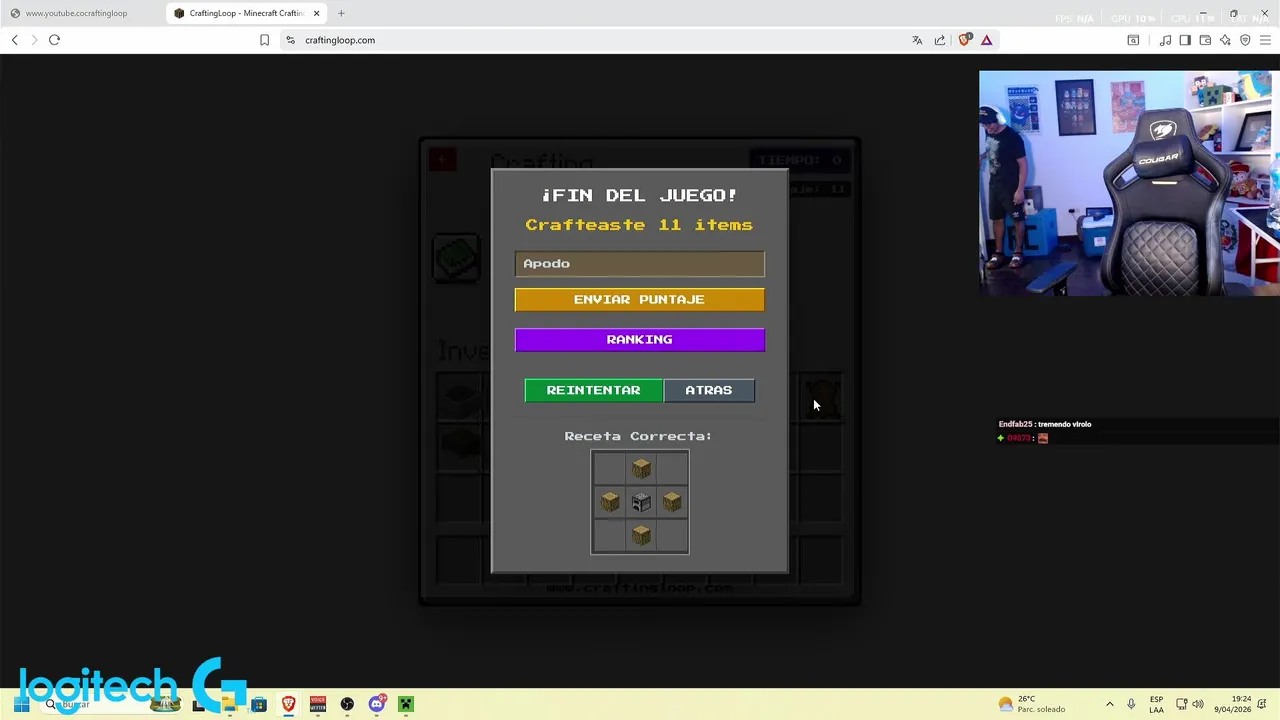Click the top wooden plank in recipe grid
Screen dimensions: 1280x720
tap(641, 468)
